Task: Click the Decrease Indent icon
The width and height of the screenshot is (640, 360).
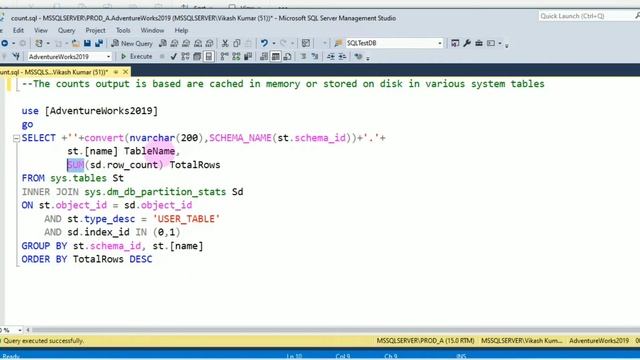Action: (331, 57)
